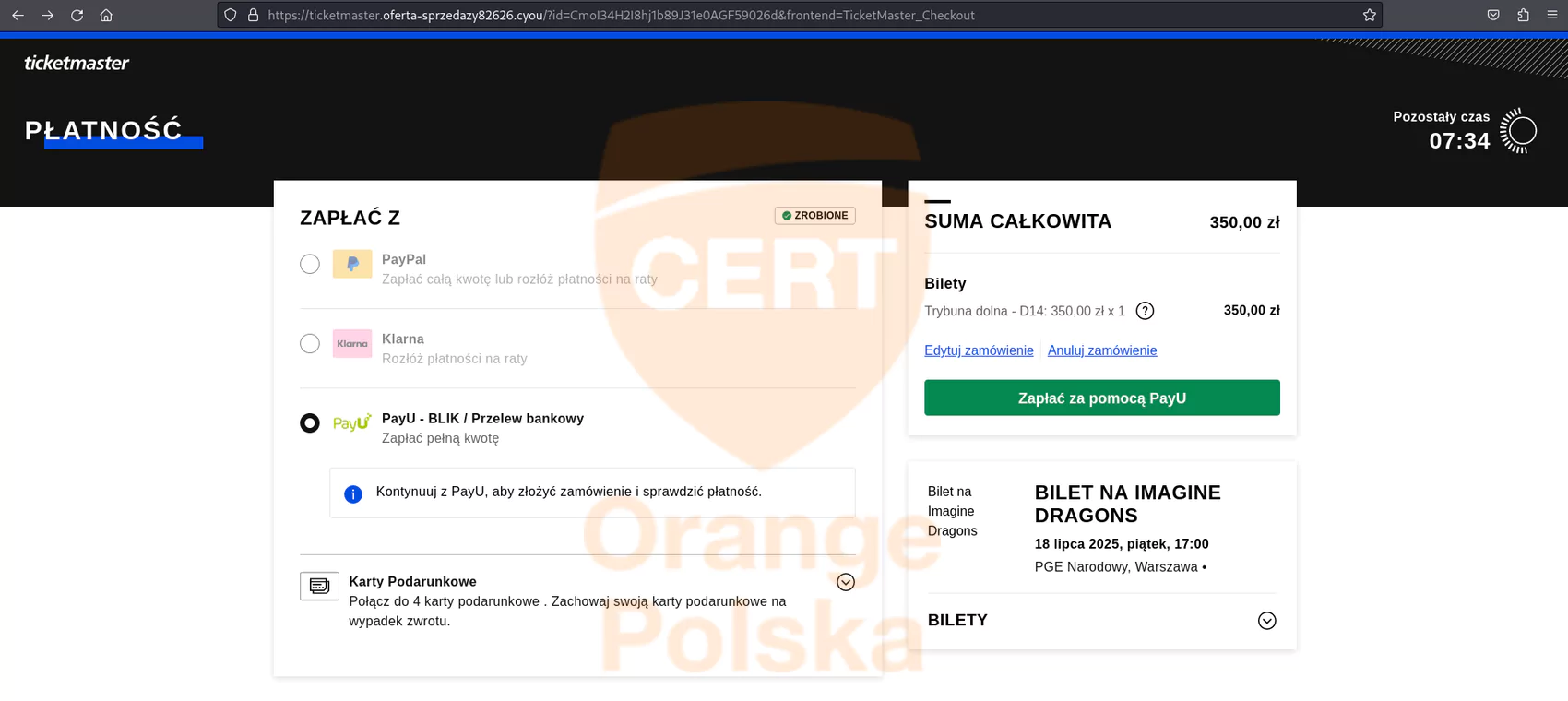Click the PayPal logo icon
The height and width of the screenshot is (701, 1568).
[352, 264]
